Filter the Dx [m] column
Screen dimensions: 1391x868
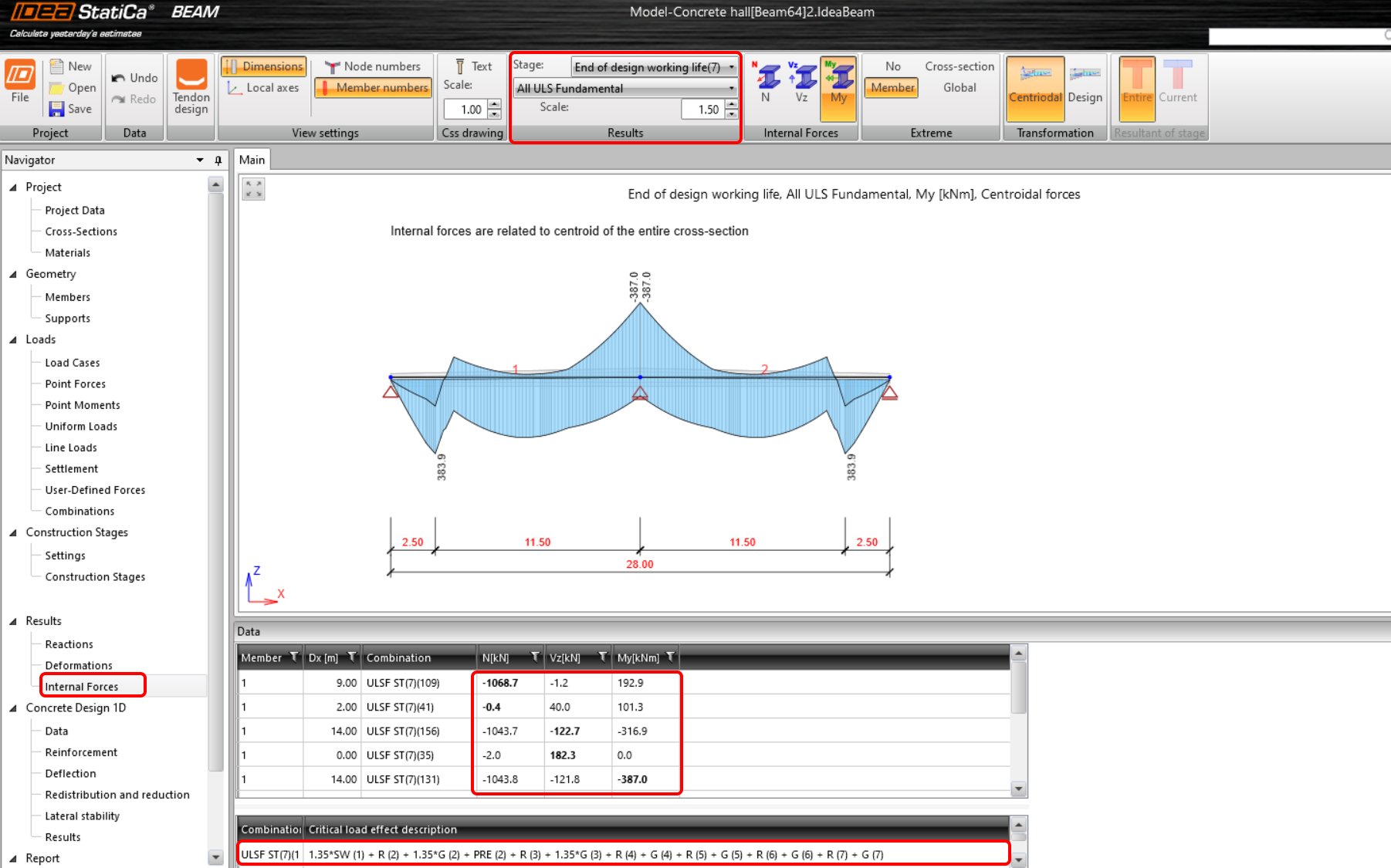(352, 657)
